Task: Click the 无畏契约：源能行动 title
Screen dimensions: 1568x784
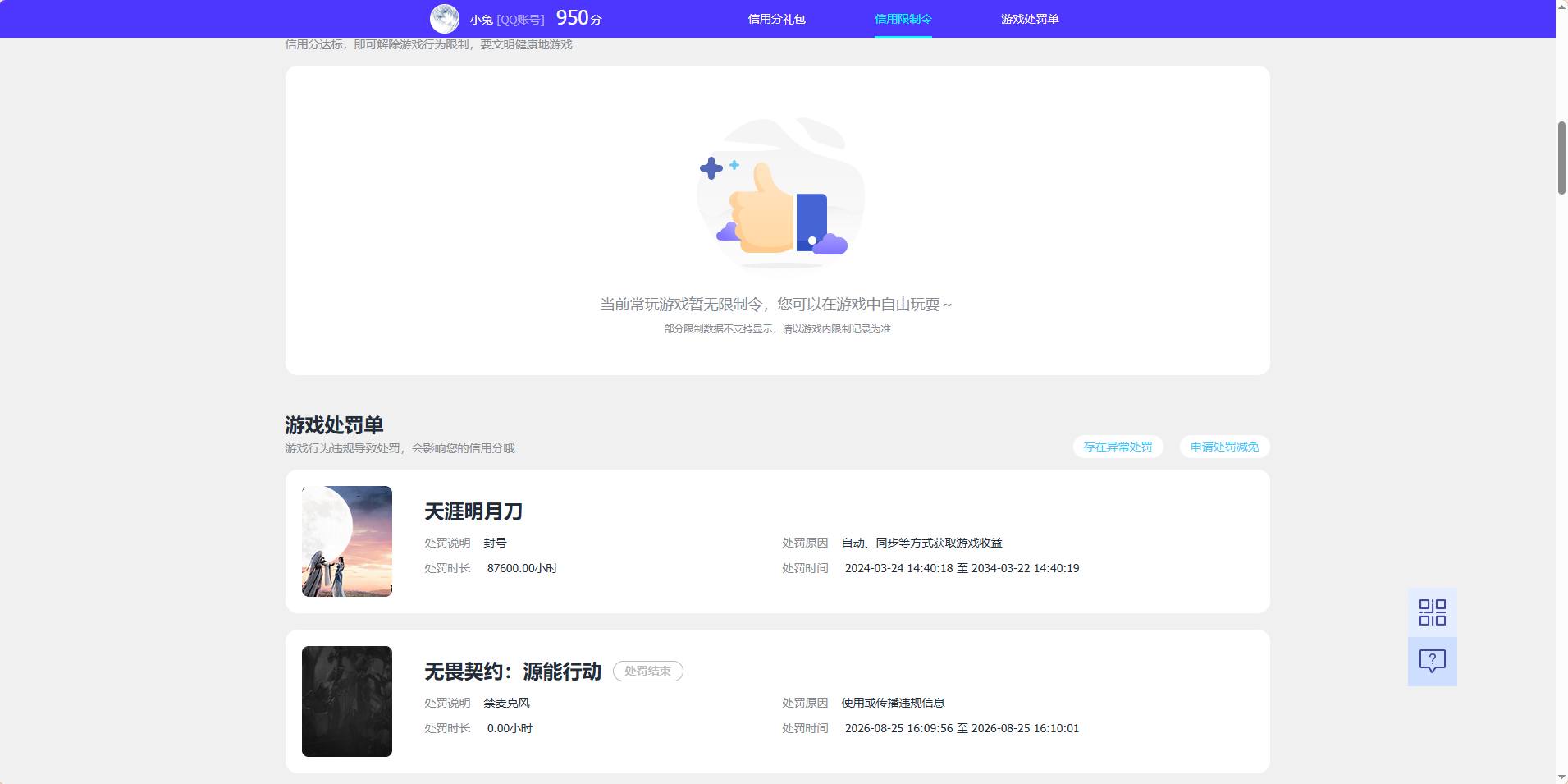Action: (x=513, y=672)
